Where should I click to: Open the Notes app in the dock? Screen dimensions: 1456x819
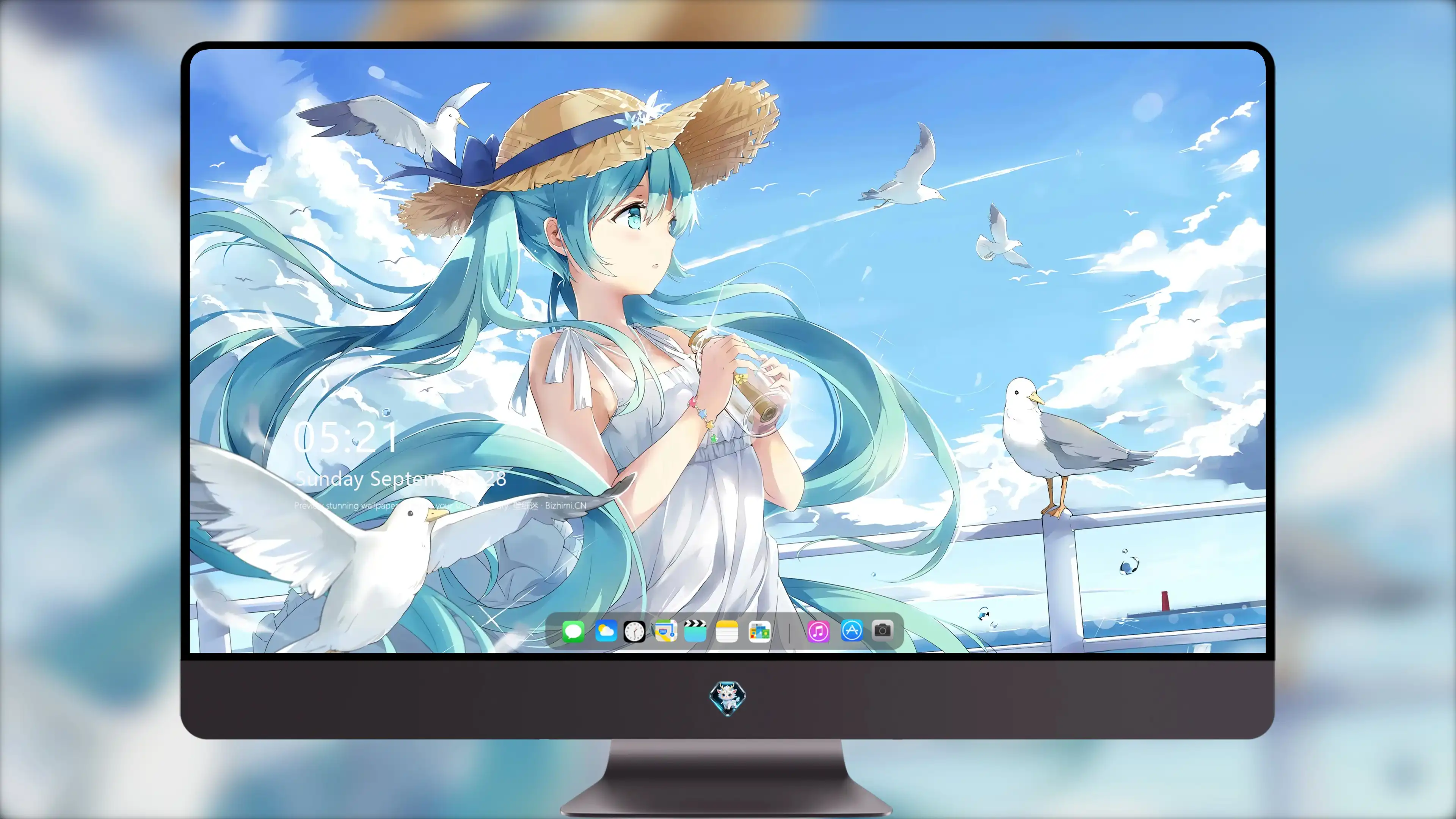point(727,631)
